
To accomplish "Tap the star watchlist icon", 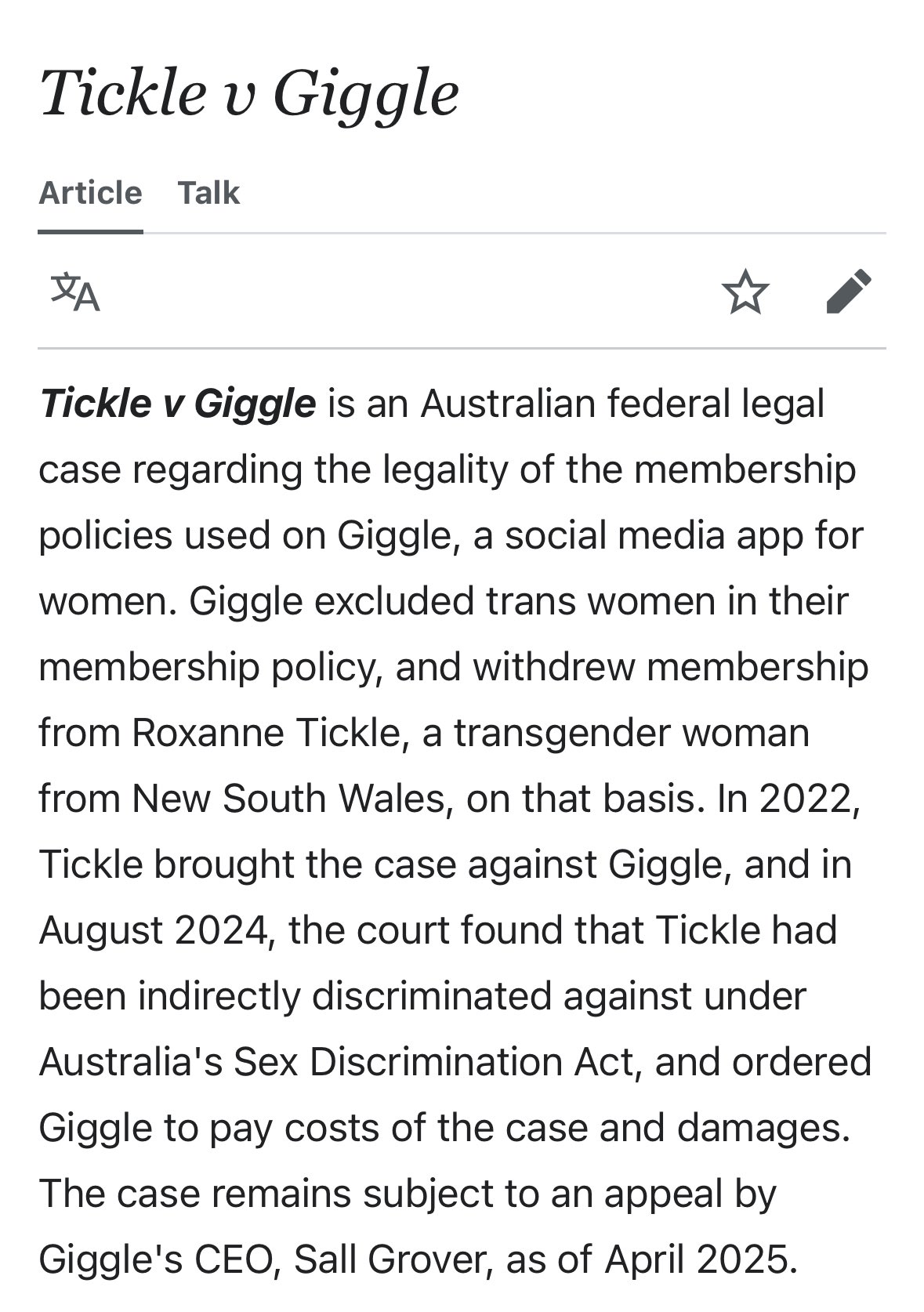I will (x=745, y=292).
